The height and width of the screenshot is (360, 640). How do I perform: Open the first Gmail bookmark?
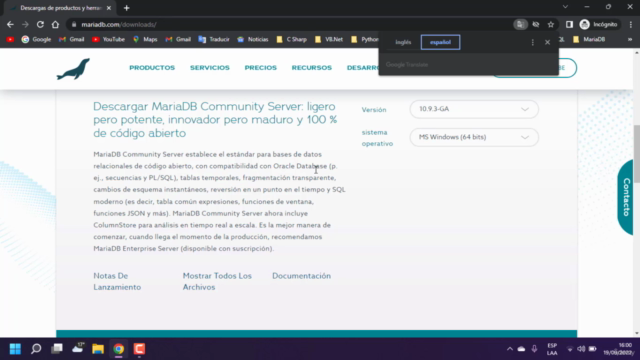[x=71, y=39]
